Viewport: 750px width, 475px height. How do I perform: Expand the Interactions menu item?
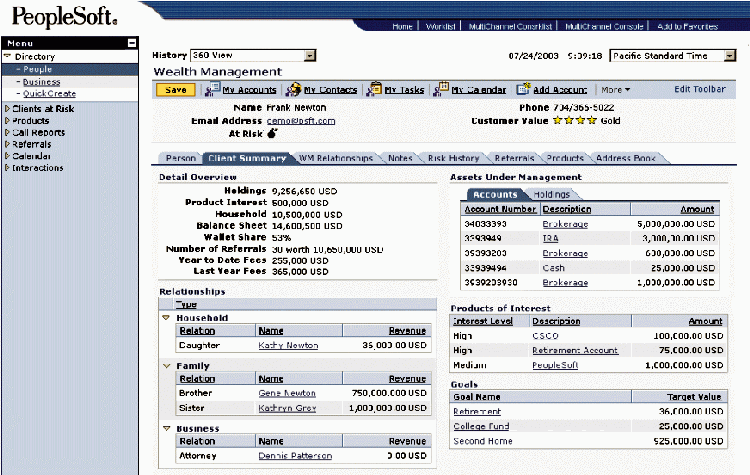pyautogui.click(x=7, y=167)
